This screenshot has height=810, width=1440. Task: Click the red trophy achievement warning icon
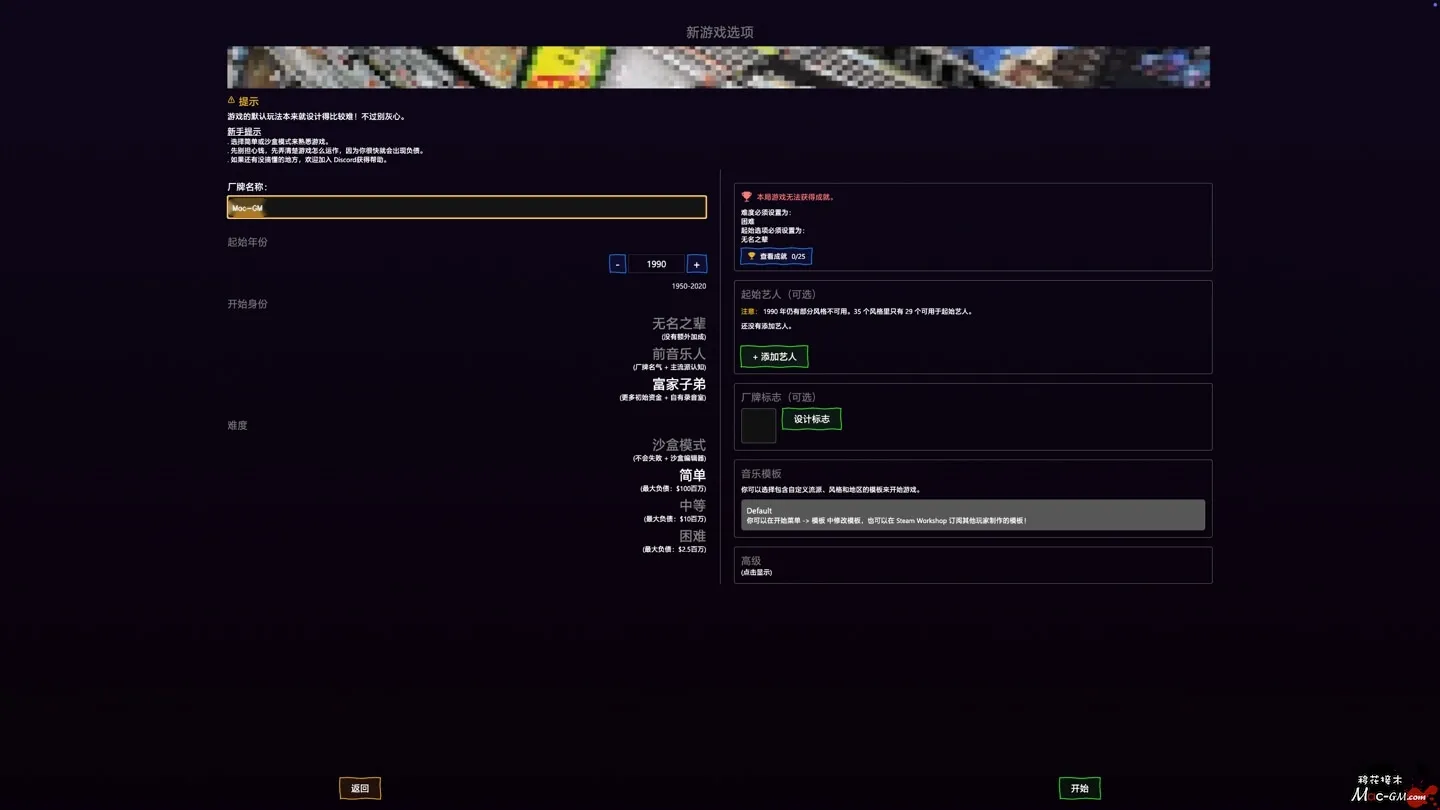[x=746, y=197]
